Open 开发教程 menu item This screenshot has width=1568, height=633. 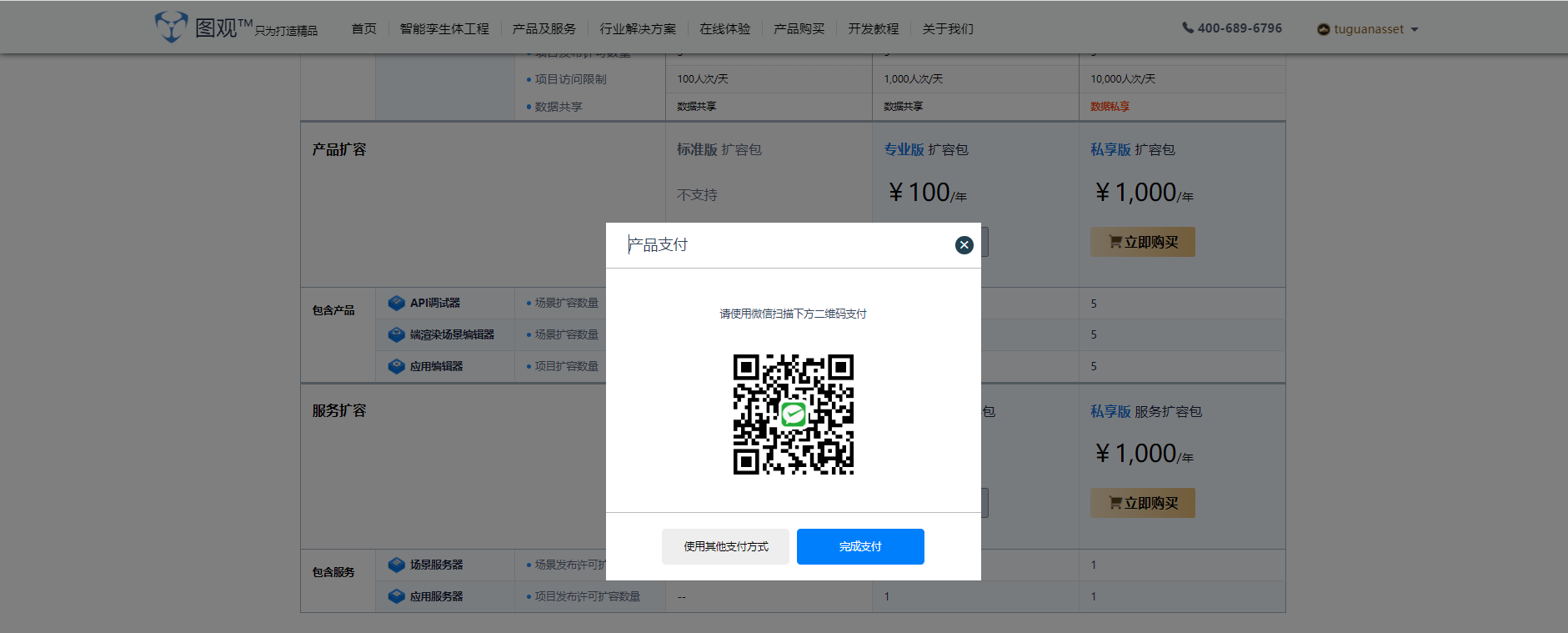coord(873,29)
